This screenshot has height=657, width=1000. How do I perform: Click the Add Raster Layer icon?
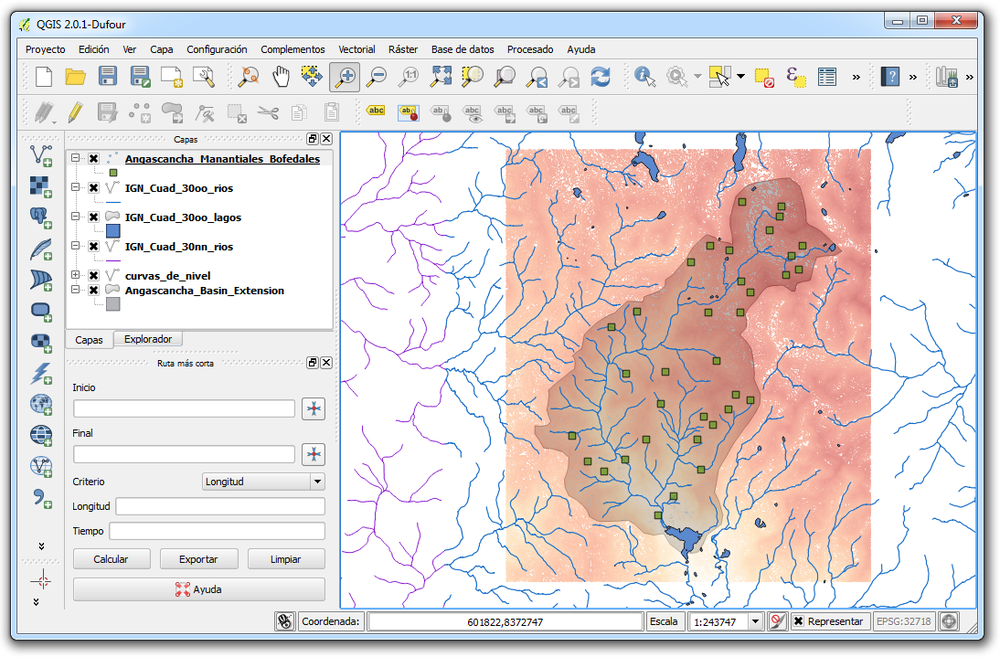[41, 186]
